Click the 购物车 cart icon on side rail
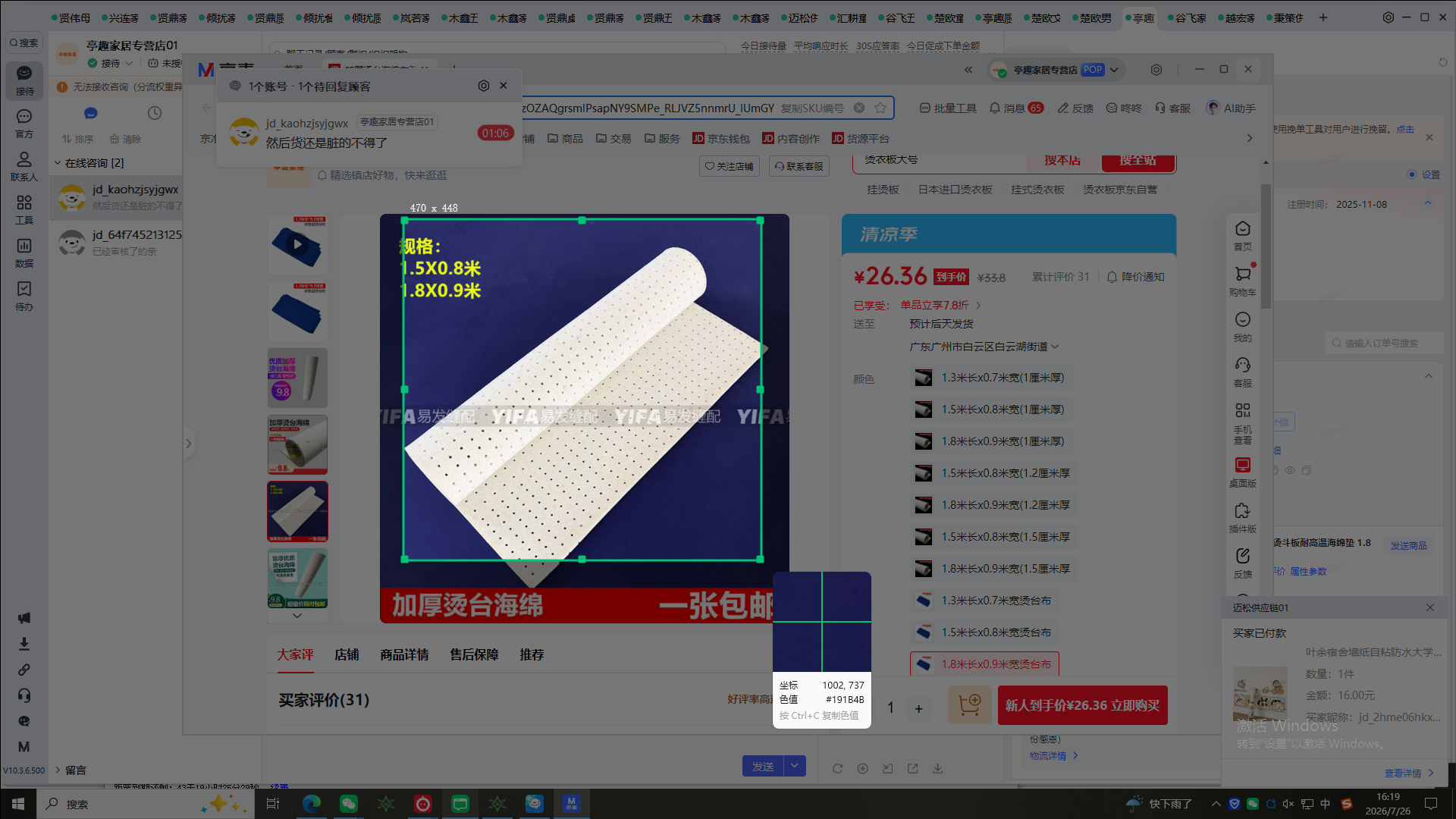 (1243, 280)
